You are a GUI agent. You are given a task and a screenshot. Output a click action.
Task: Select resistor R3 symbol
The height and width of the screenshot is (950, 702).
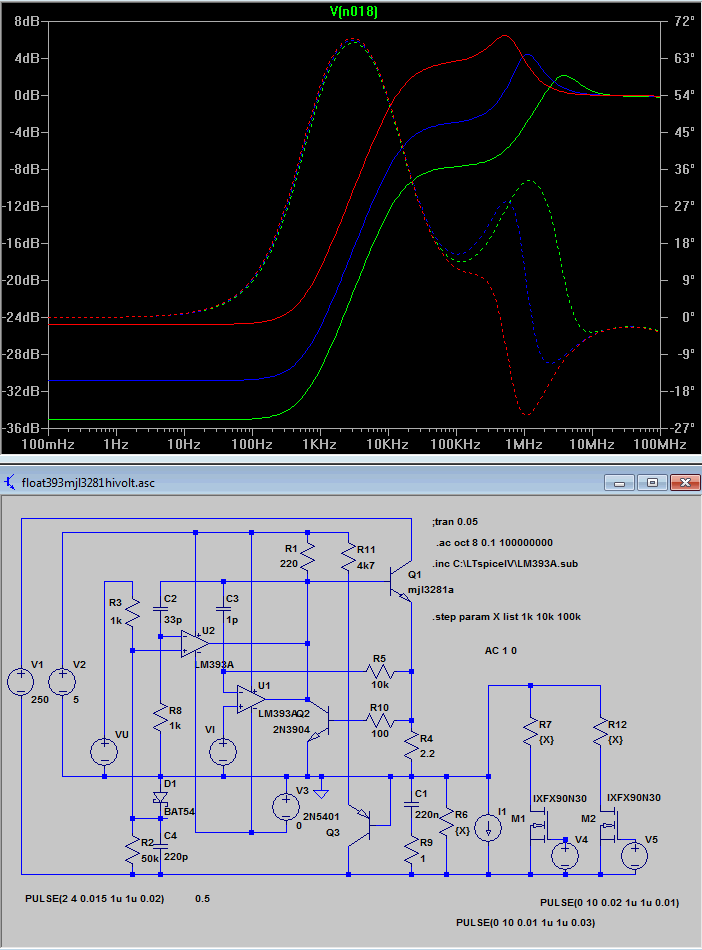coord(132,611)
